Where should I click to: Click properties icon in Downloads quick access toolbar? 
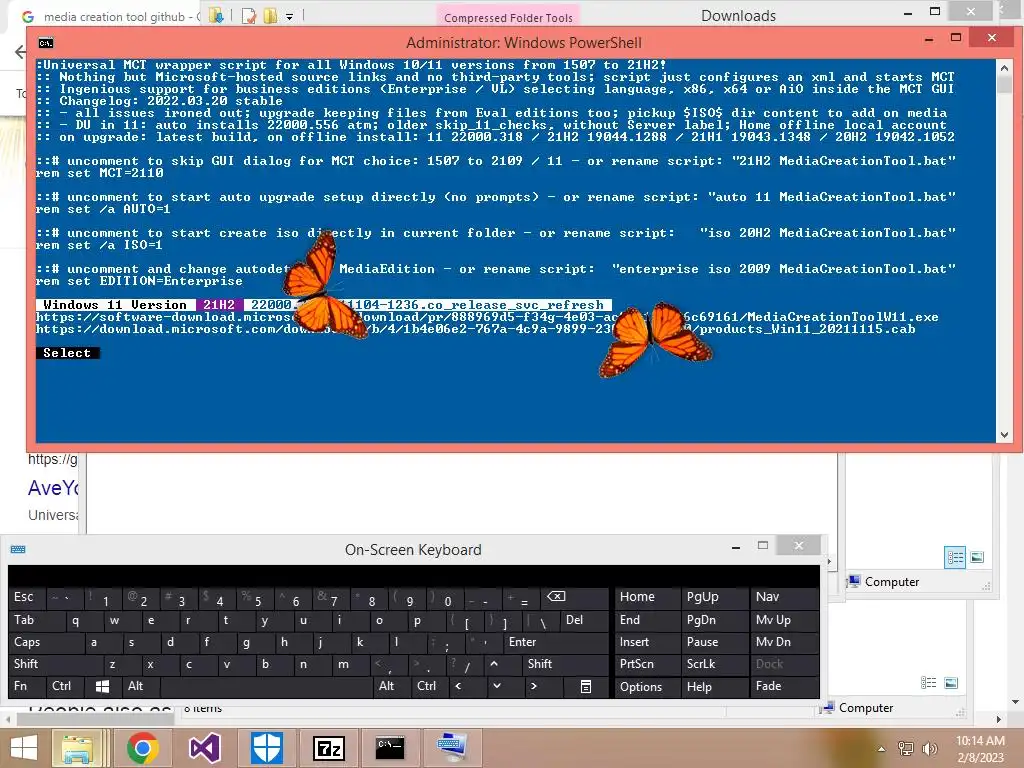tap(249, 16)
